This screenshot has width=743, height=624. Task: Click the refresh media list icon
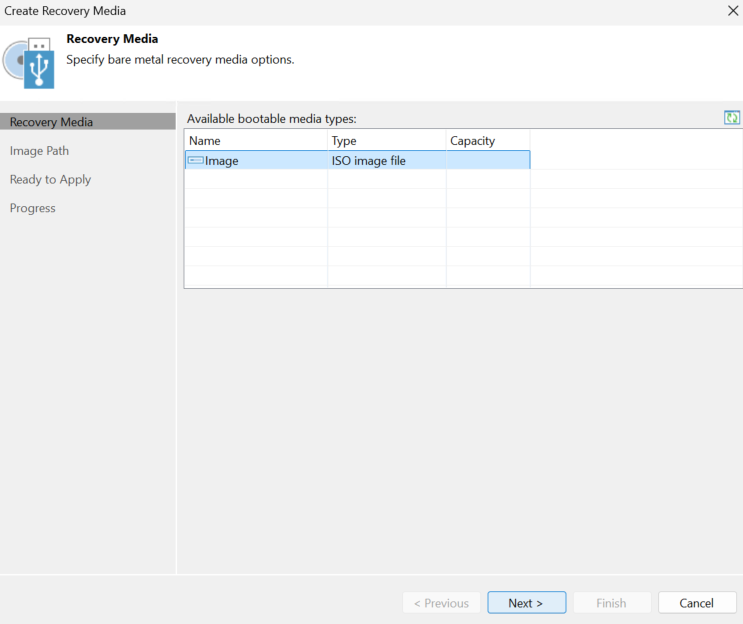[732, 118]
